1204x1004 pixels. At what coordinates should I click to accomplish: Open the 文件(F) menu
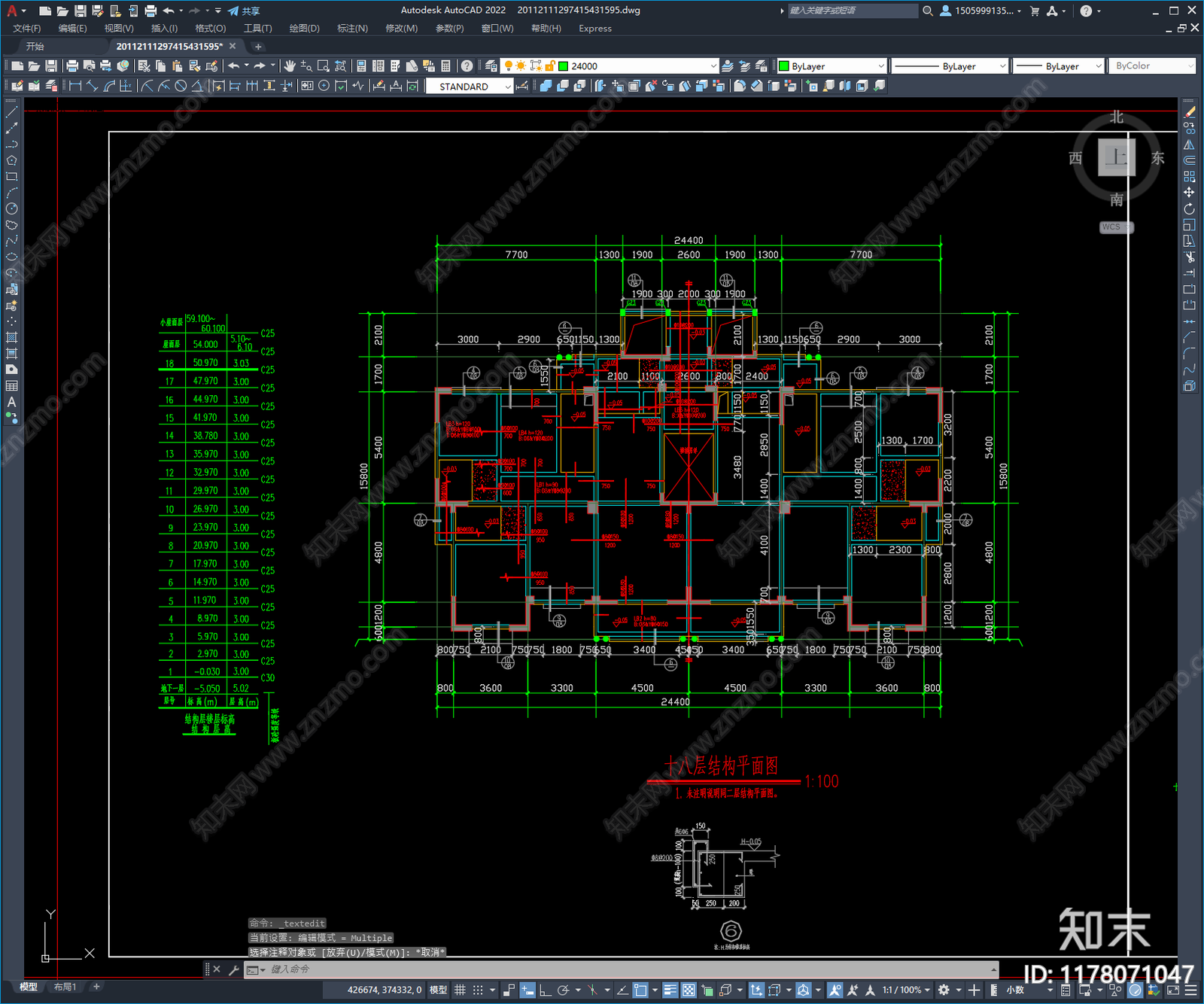[x=27, y=29]
